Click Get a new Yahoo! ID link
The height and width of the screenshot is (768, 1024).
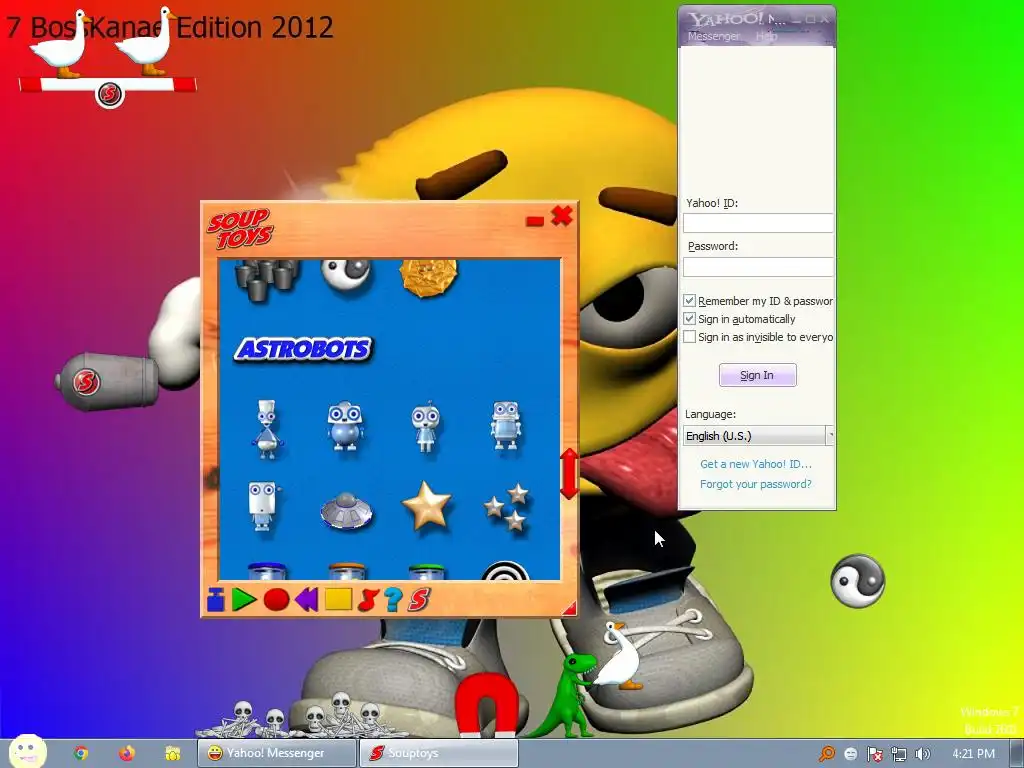756,464
